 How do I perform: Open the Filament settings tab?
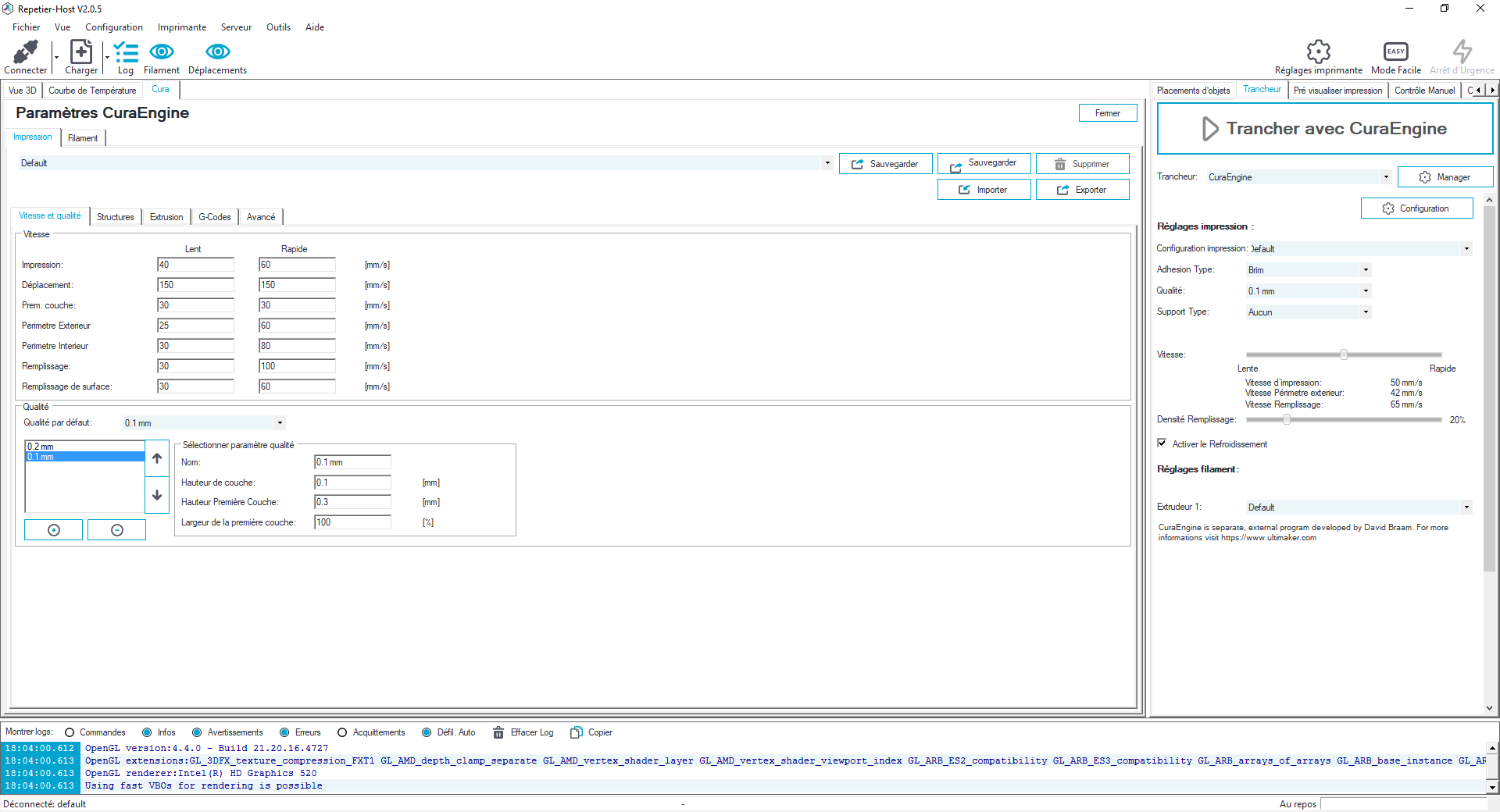click(x=83, y=138)
